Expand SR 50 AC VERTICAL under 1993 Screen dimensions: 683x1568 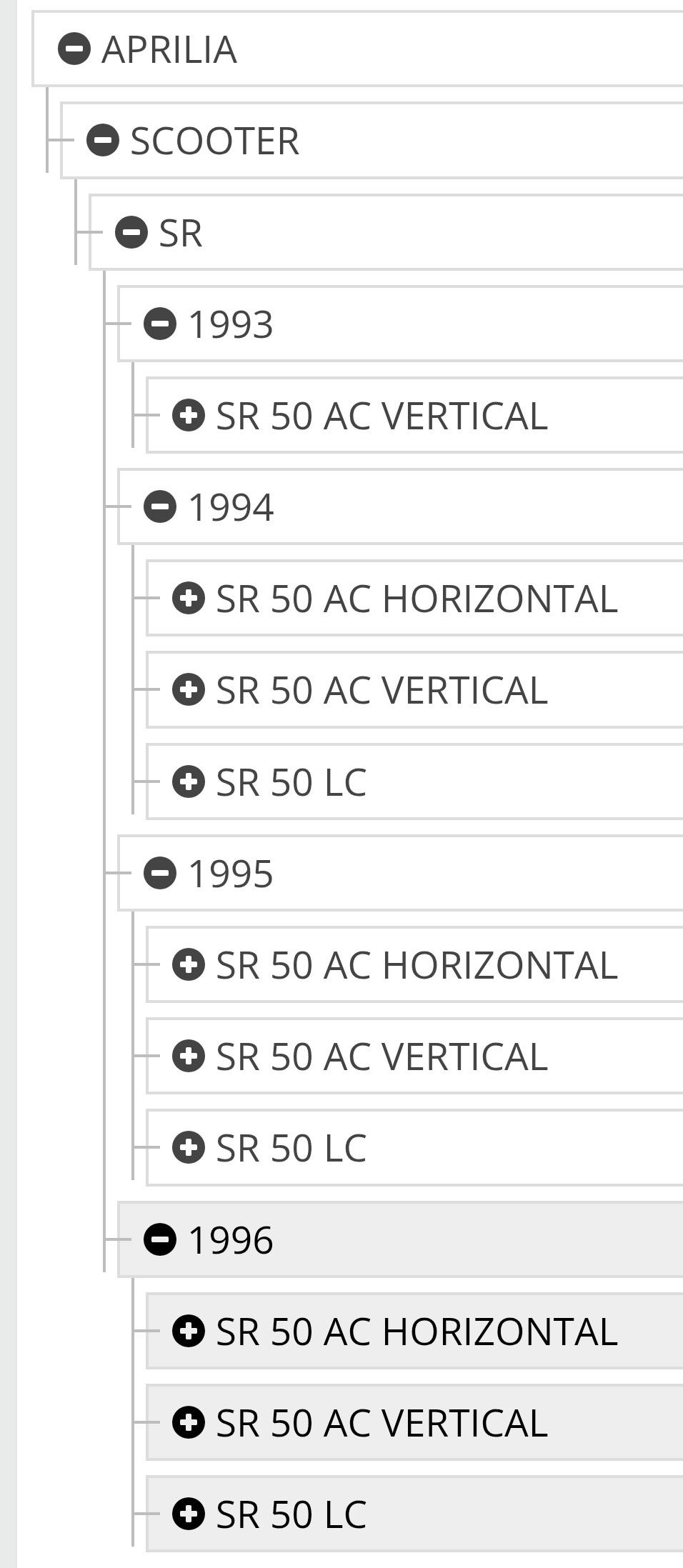[189, 416]
